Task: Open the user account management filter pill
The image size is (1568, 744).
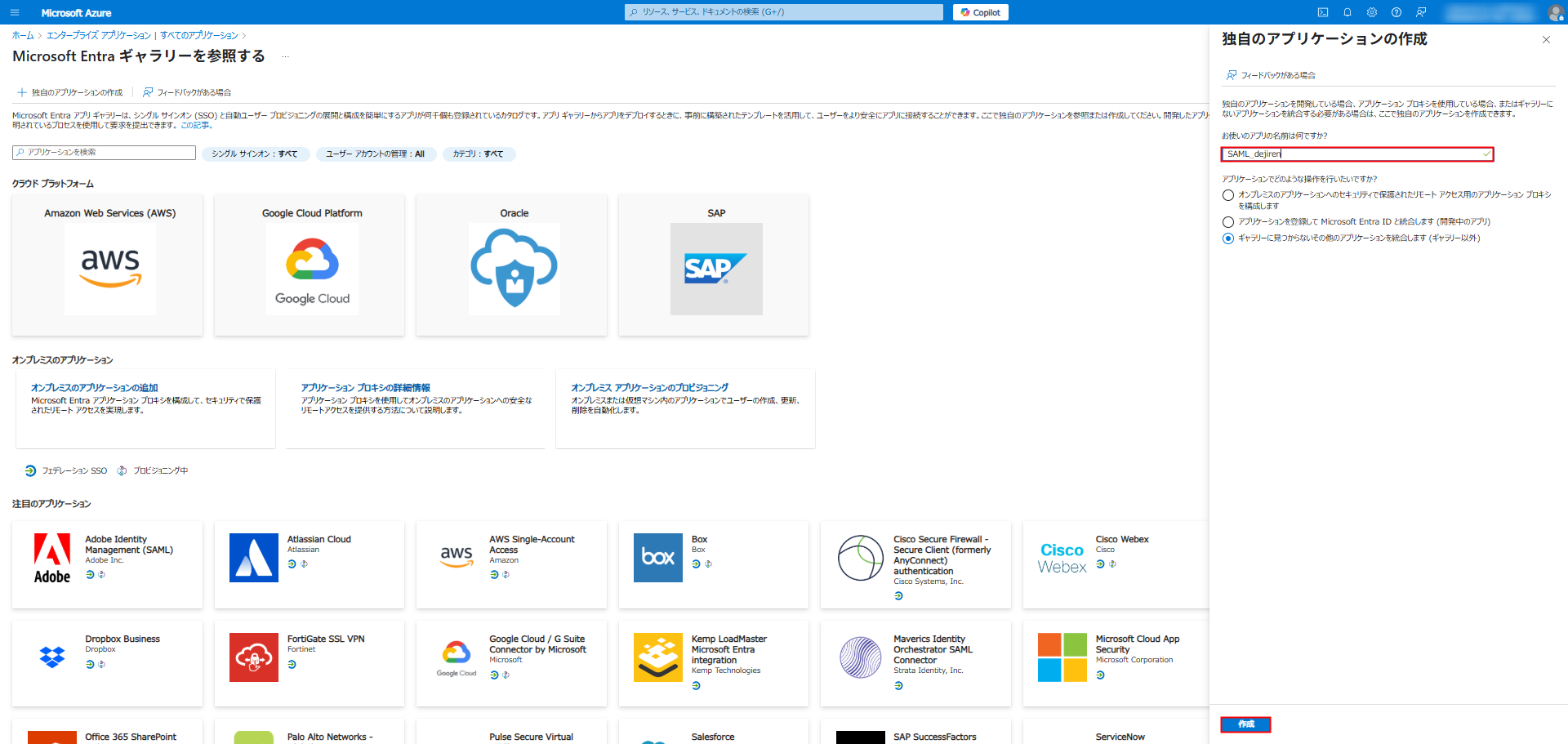Action: tap(376, 154)
